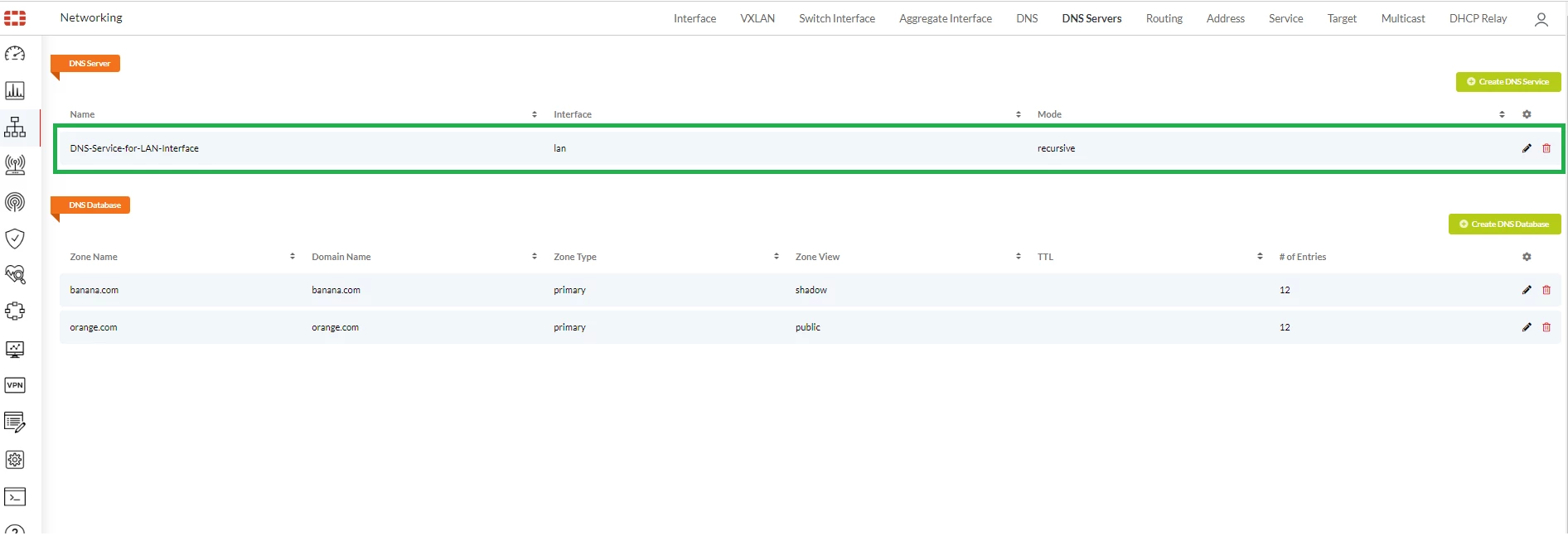Click the 'shadow' zone view cell
The image size is (1568, 555).
pos(811,290)
